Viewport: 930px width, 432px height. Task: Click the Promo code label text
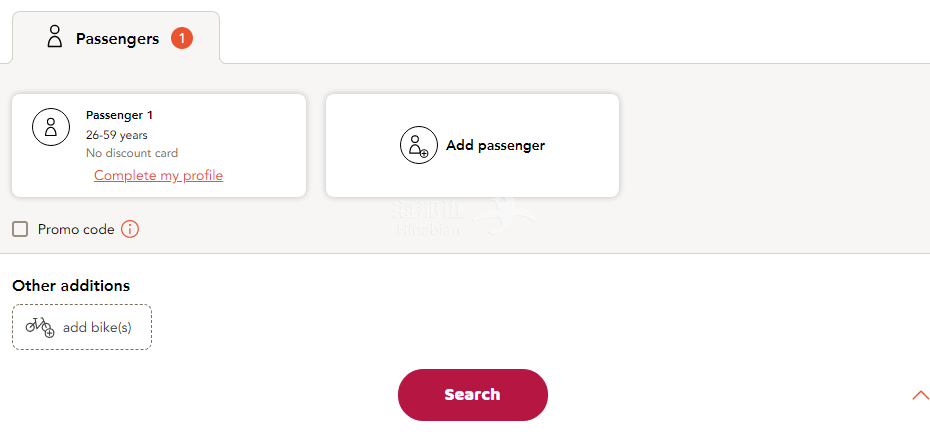click(76, 229)
